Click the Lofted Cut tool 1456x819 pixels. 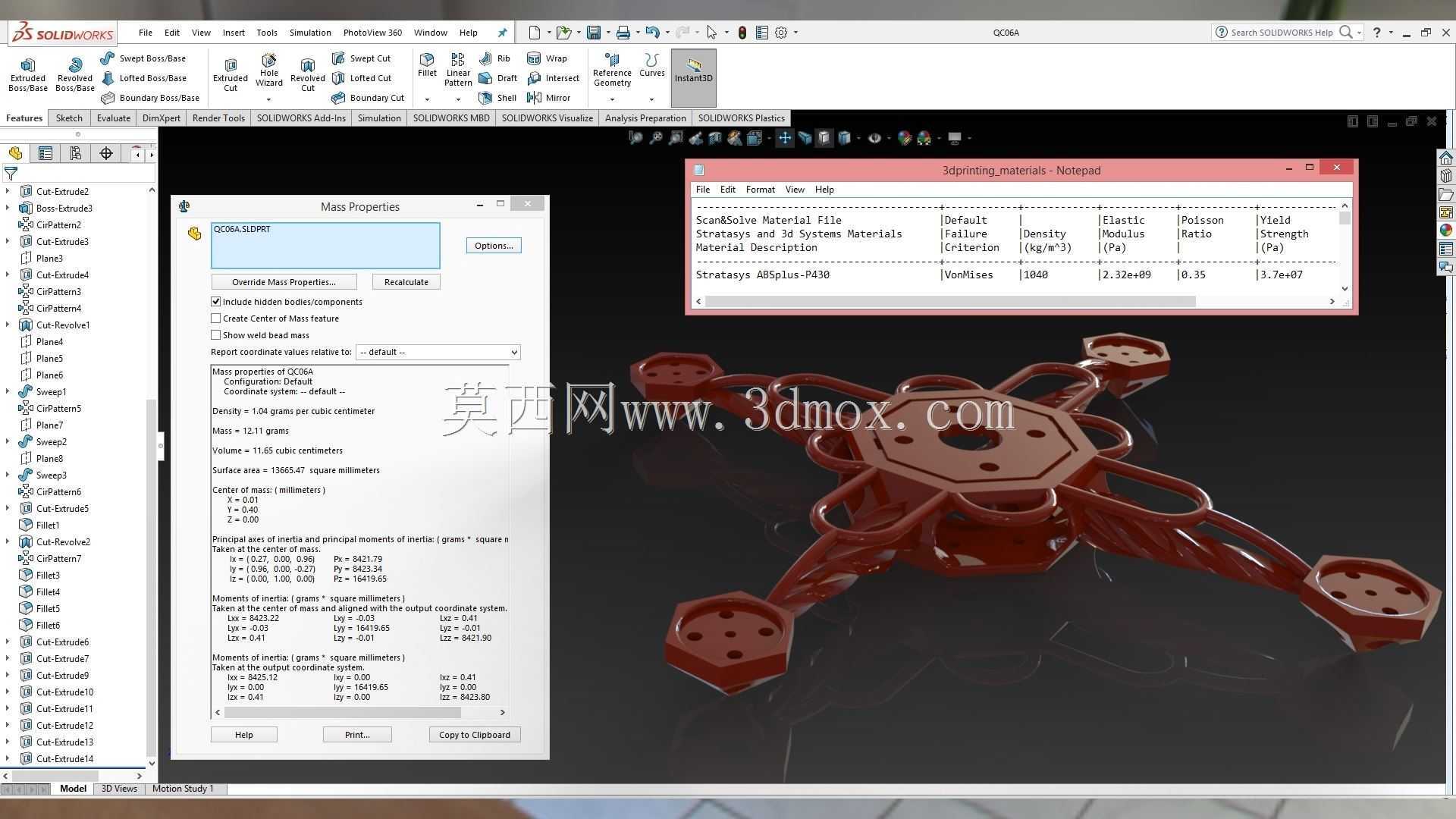pos(362,78)
